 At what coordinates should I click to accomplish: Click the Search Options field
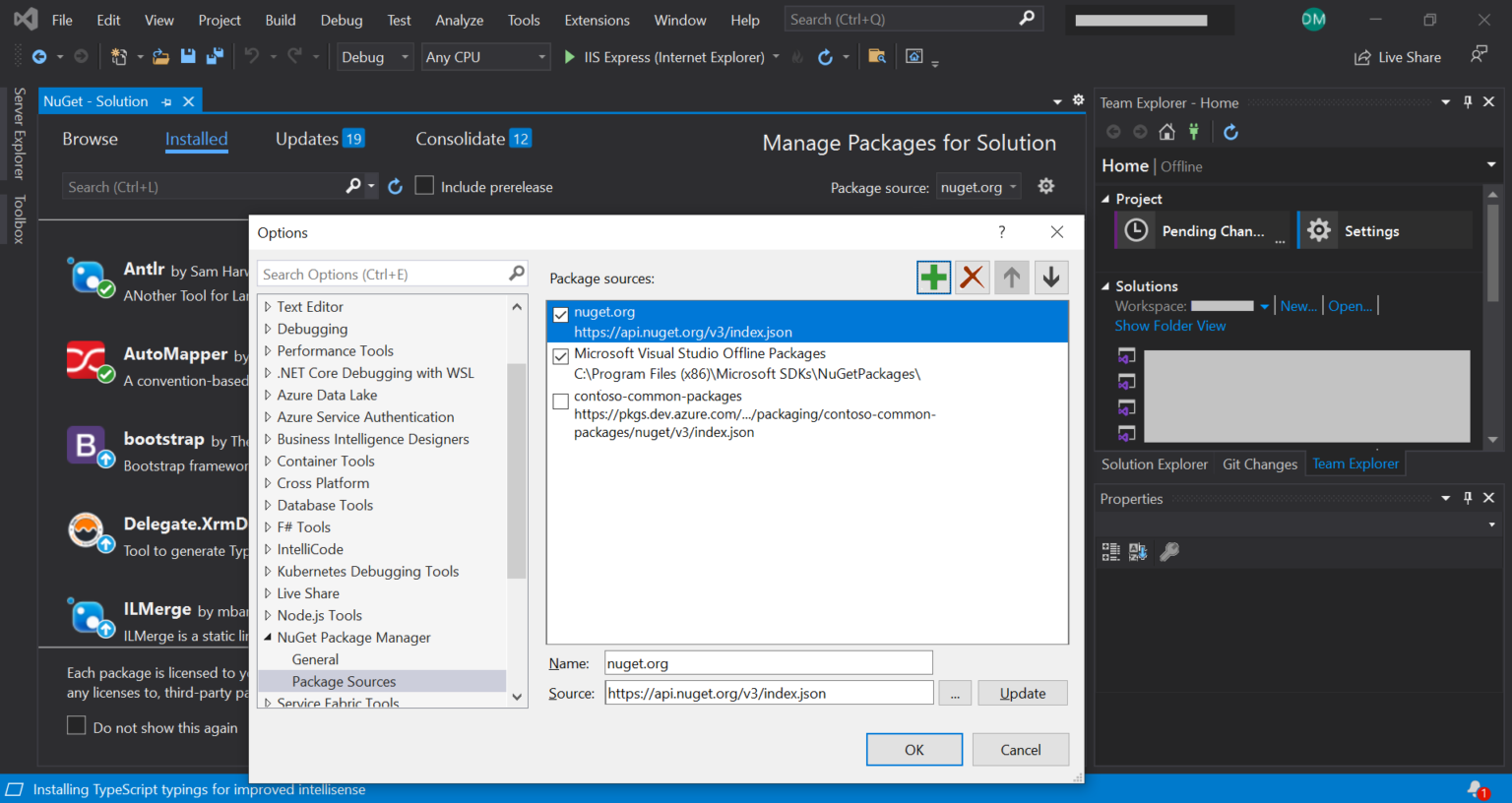tap(384, 273)
